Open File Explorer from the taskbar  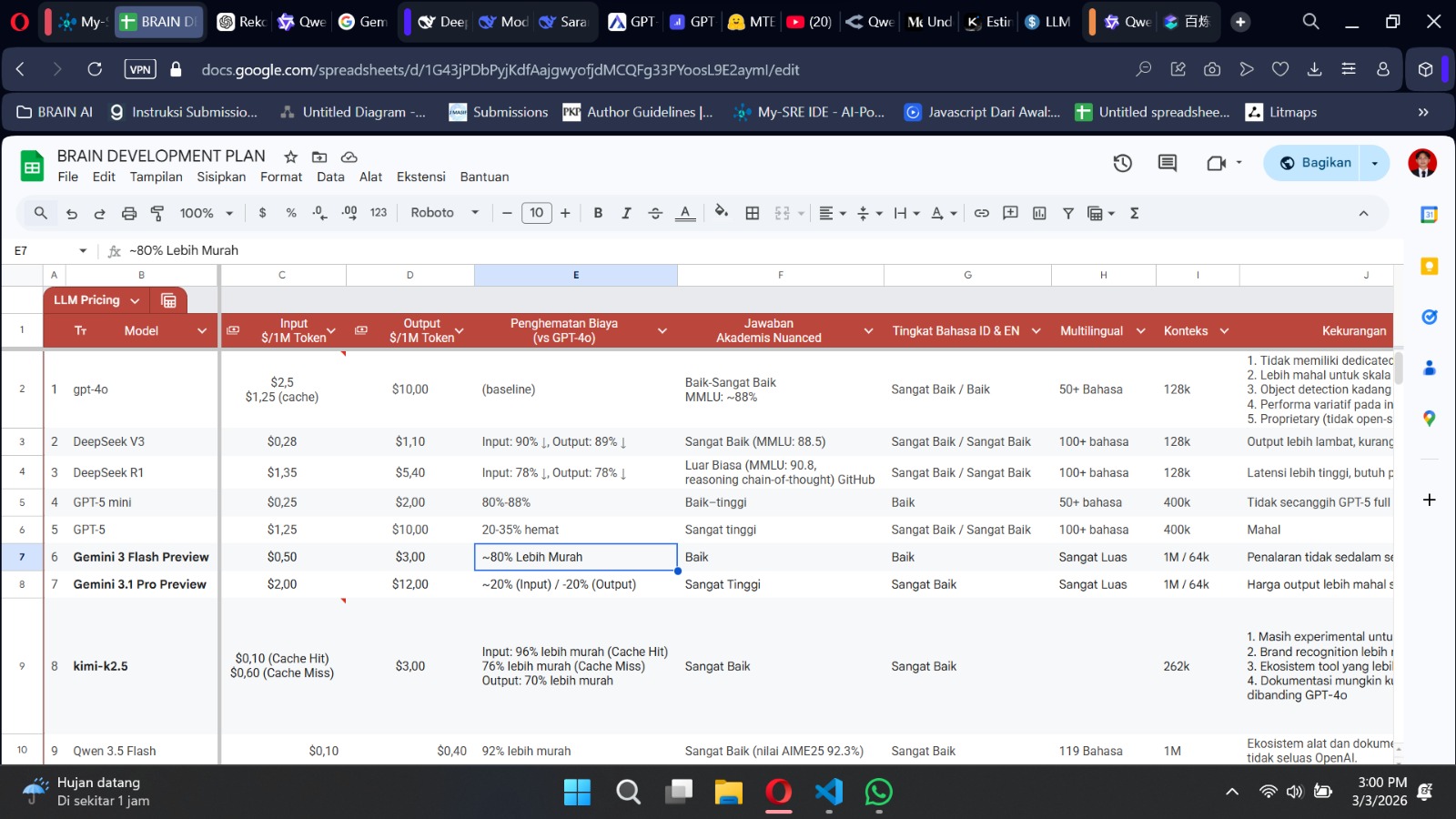(728, 793)
